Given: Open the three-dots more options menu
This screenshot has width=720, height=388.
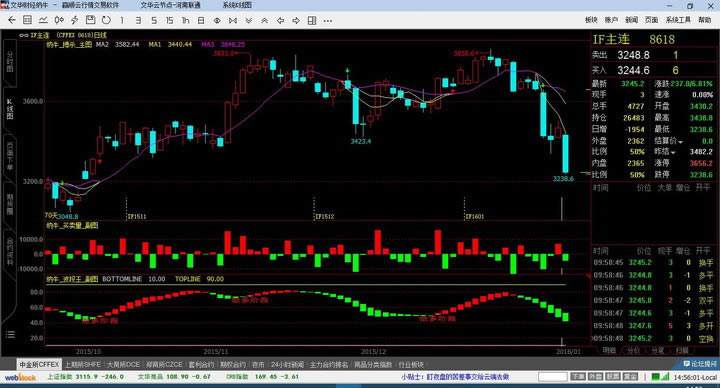Looking at the screenshot, I should (327, 21).
